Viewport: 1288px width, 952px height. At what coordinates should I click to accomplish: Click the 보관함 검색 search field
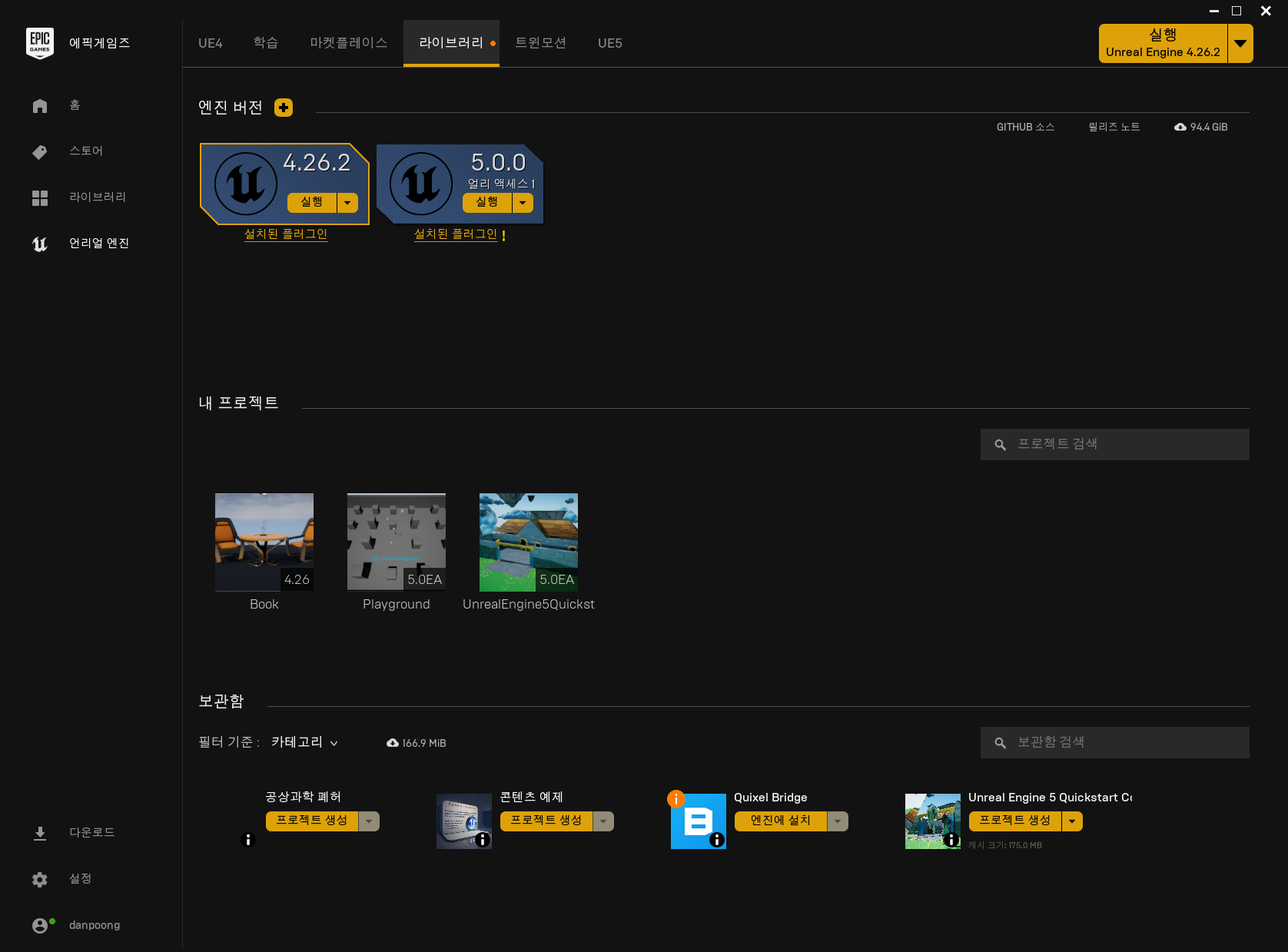(1115, 742)
